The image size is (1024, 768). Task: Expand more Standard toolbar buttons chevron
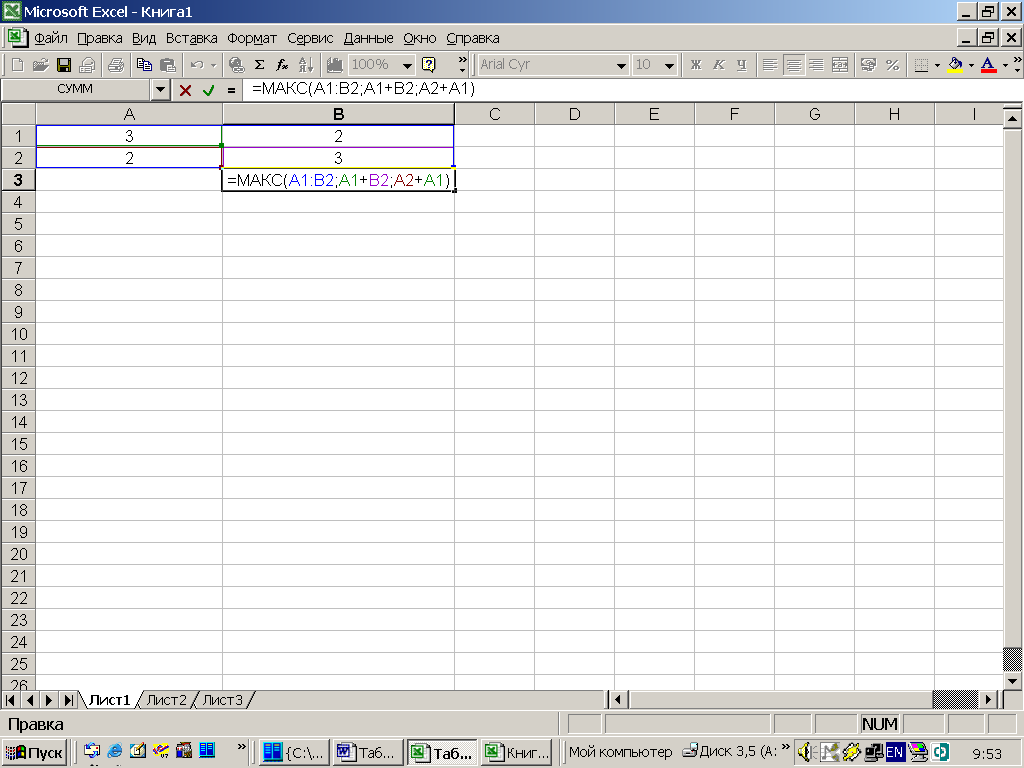(x=462, y=65)
